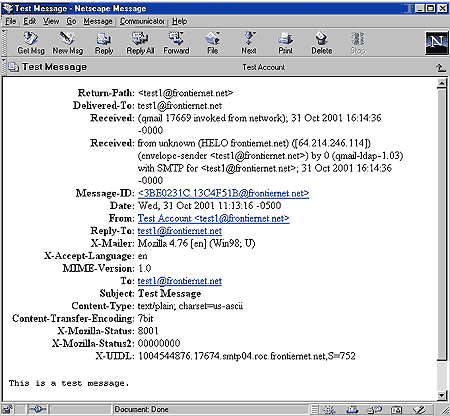Click the X-Mozilla-Status2 value "00000000"

(159, 343)
